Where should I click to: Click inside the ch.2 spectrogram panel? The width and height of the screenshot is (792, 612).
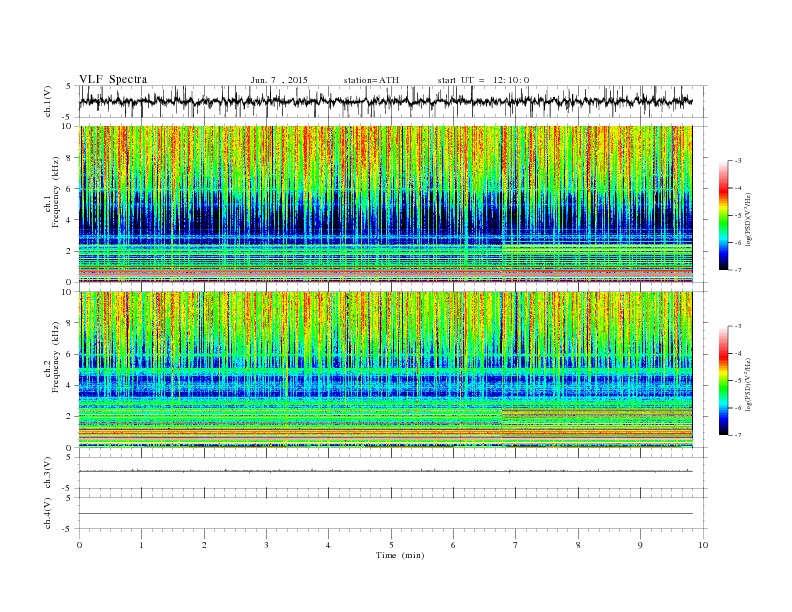385,370
